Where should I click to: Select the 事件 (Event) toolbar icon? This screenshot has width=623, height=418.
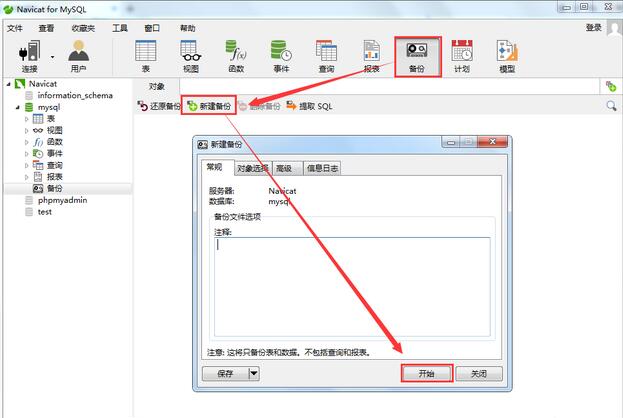click(x=281, y=56)
